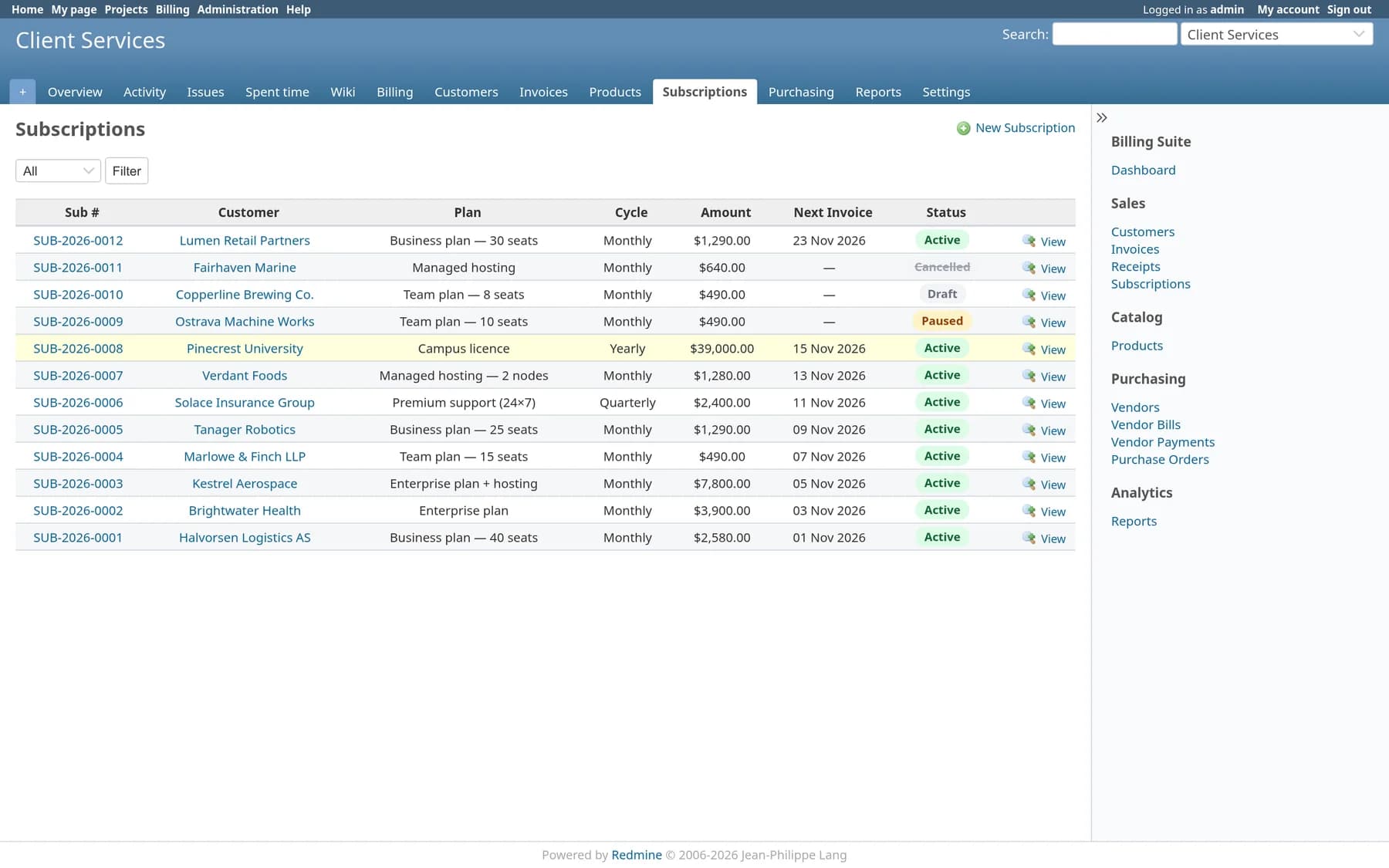Screen dimensions: 1389x868
Task: Click the Draft status badge for SUB-2026-0010
Action: (942, 294)
